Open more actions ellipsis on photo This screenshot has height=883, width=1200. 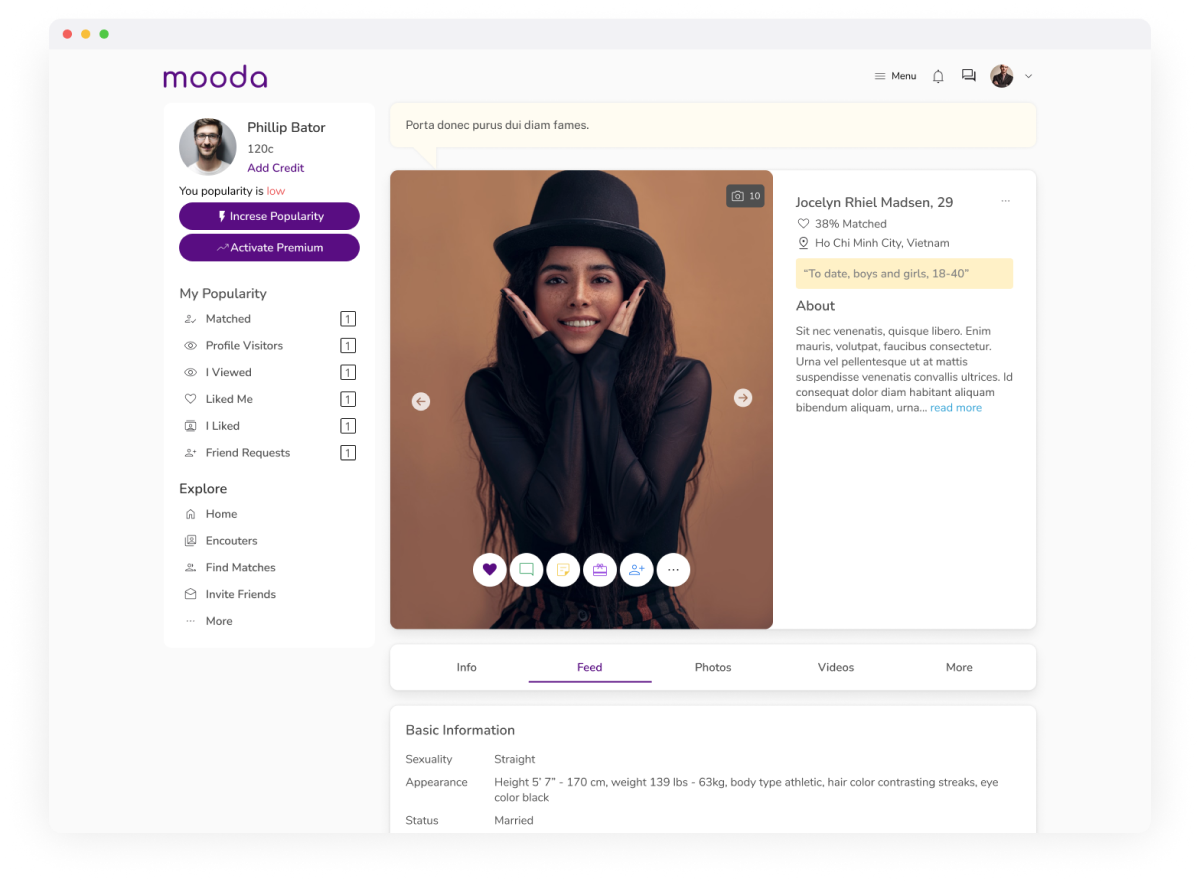(x=673, y=570)
